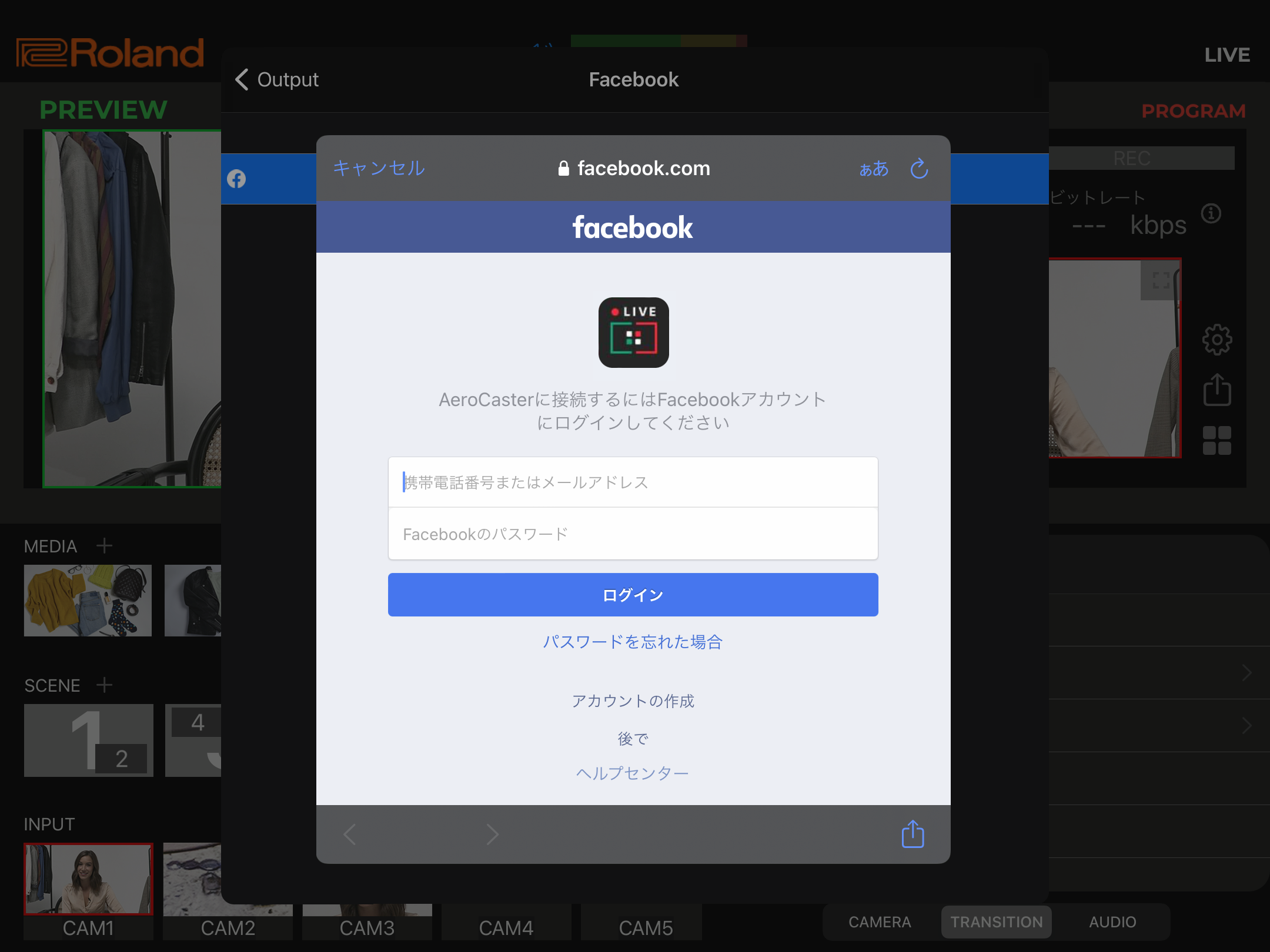Select scene layout with 4
1270x952 pixels.
[193, 740]
